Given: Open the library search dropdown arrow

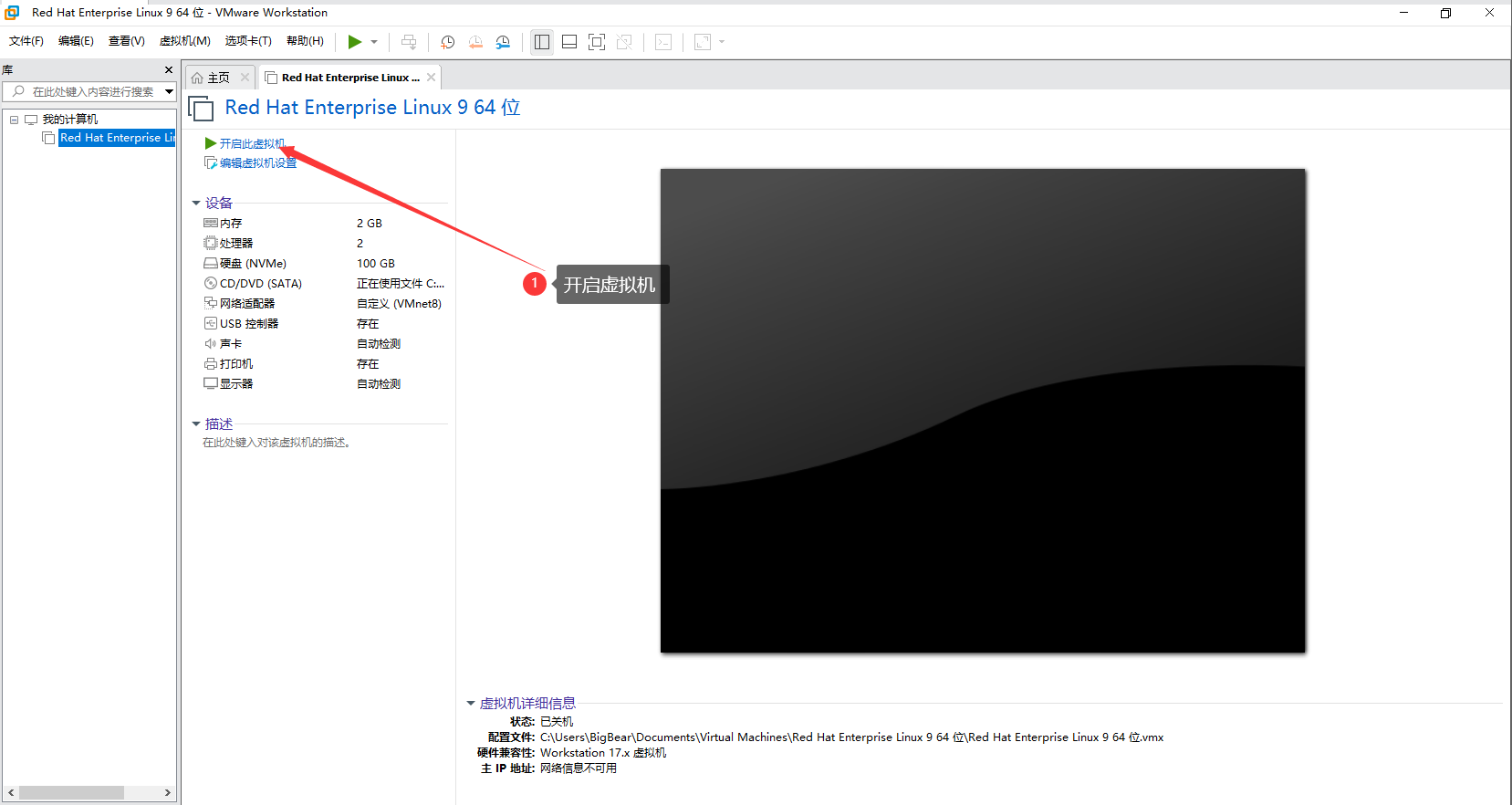Looking at the screenshot, I should 169,91.
